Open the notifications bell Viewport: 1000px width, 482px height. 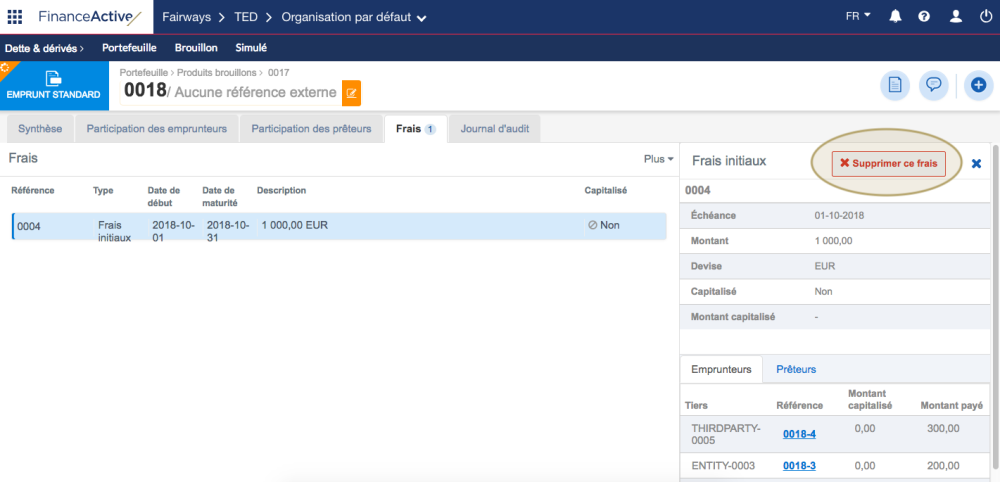click(x=895, y=17)
